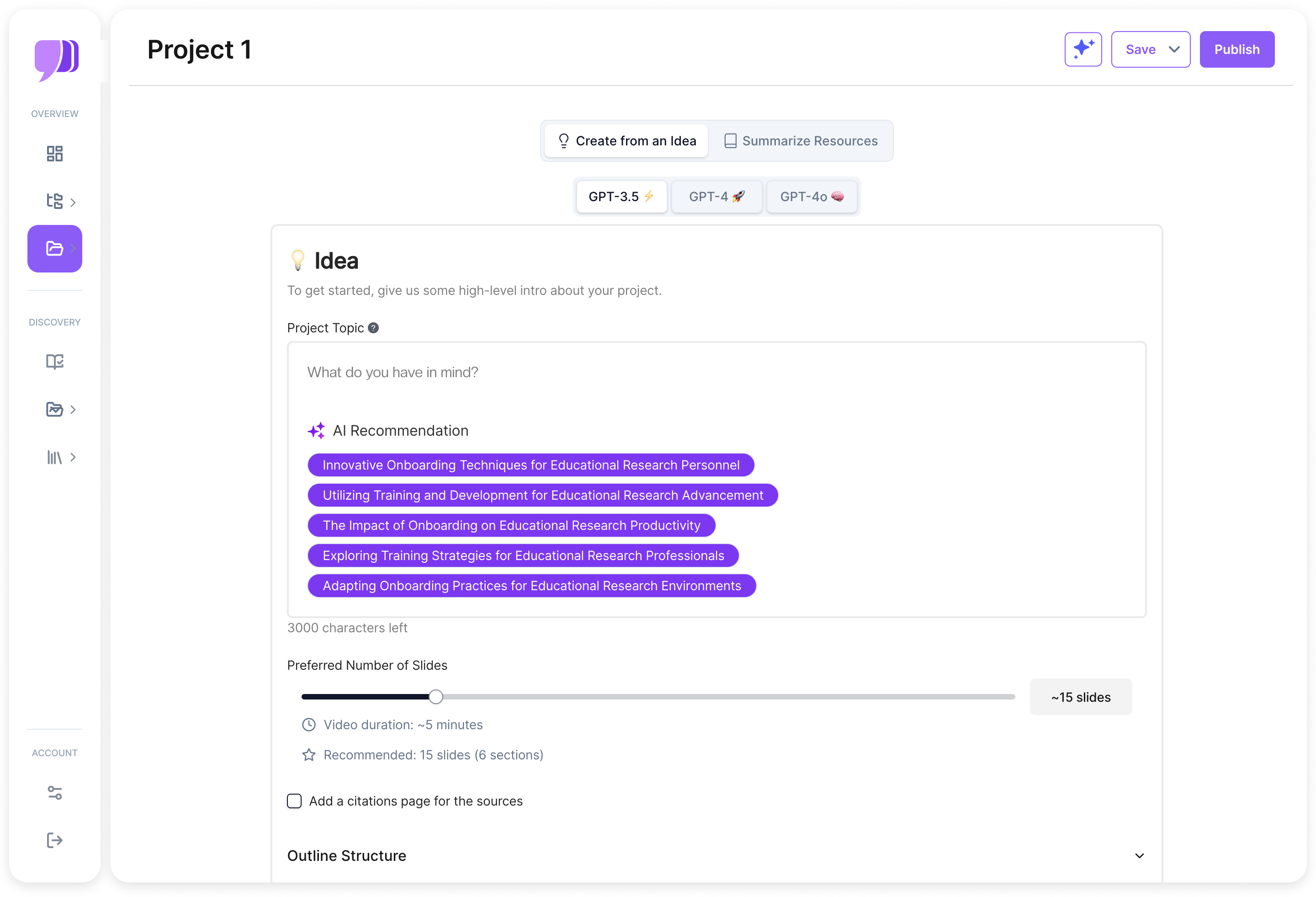1316x897 pixels.
Task: Expand the Outline Structure section
Action: pos(1139,856)
